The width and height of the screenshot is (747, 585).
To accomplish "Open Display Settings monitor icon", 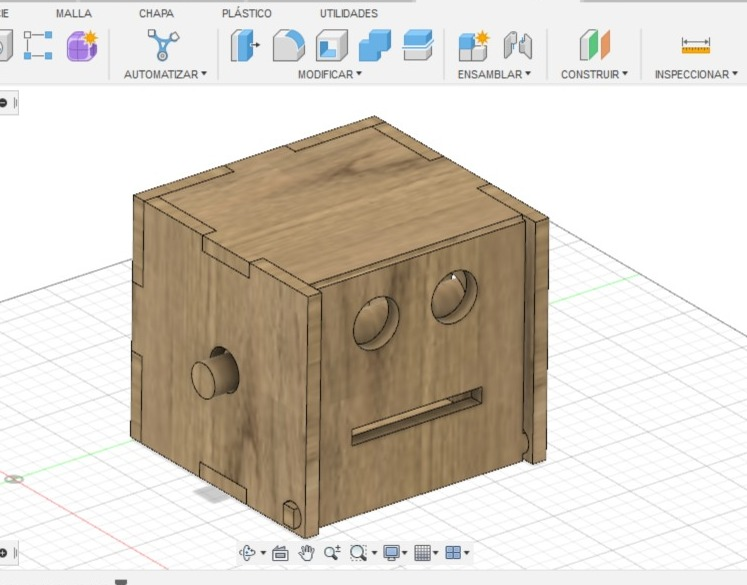I will tap(392, 553).
